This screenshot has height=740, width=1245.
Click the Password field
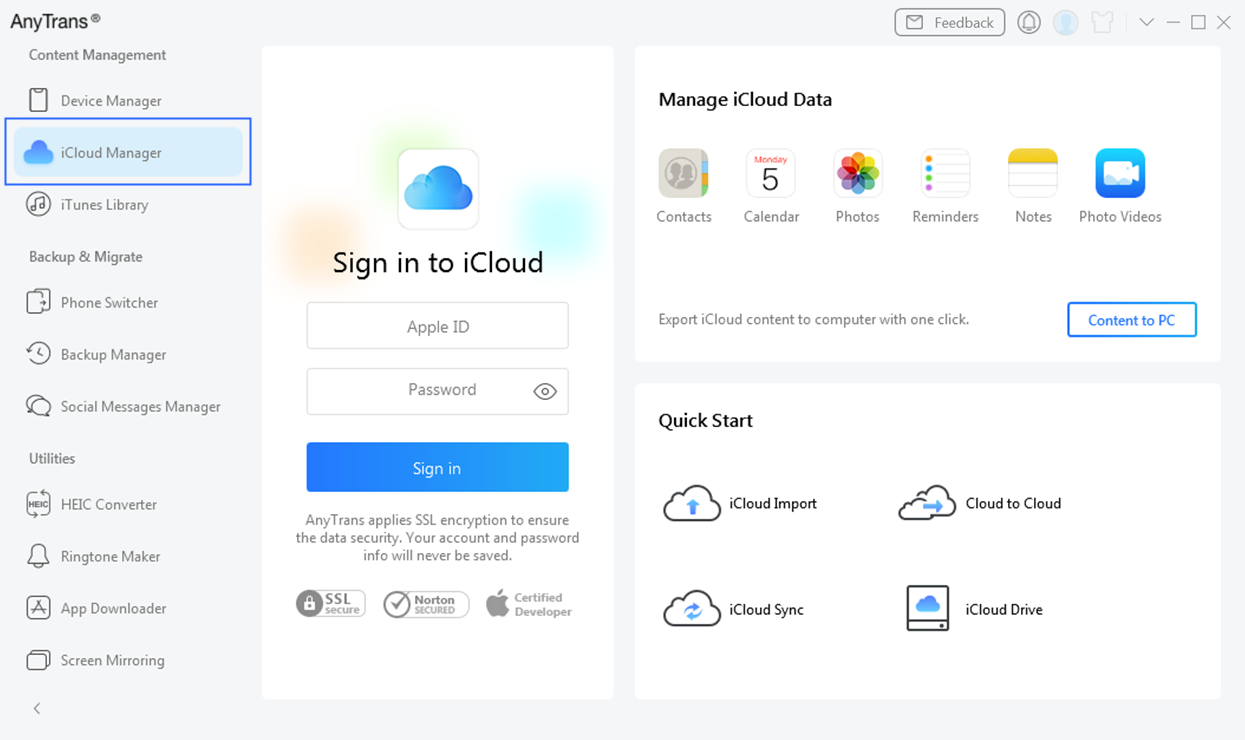437,391
